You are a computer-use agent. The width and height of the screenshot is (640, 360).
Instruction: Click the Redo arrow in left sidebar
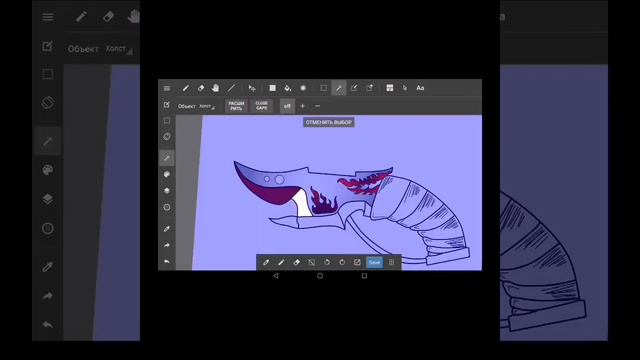(x=167, y=245)
